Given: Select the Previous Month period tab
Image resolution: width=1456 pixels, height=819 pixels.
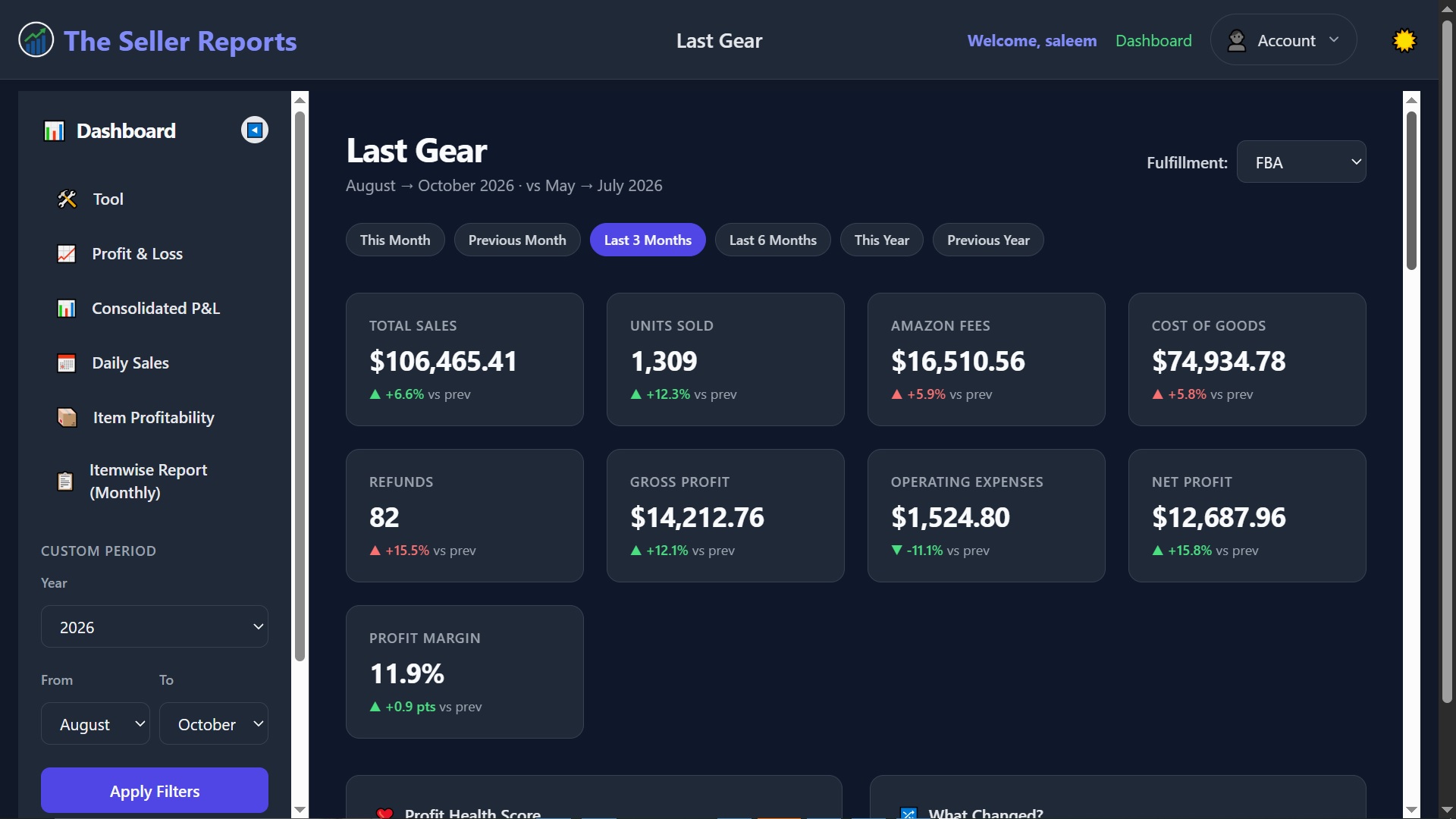Looking at the screenshot, I should [517, 240].
